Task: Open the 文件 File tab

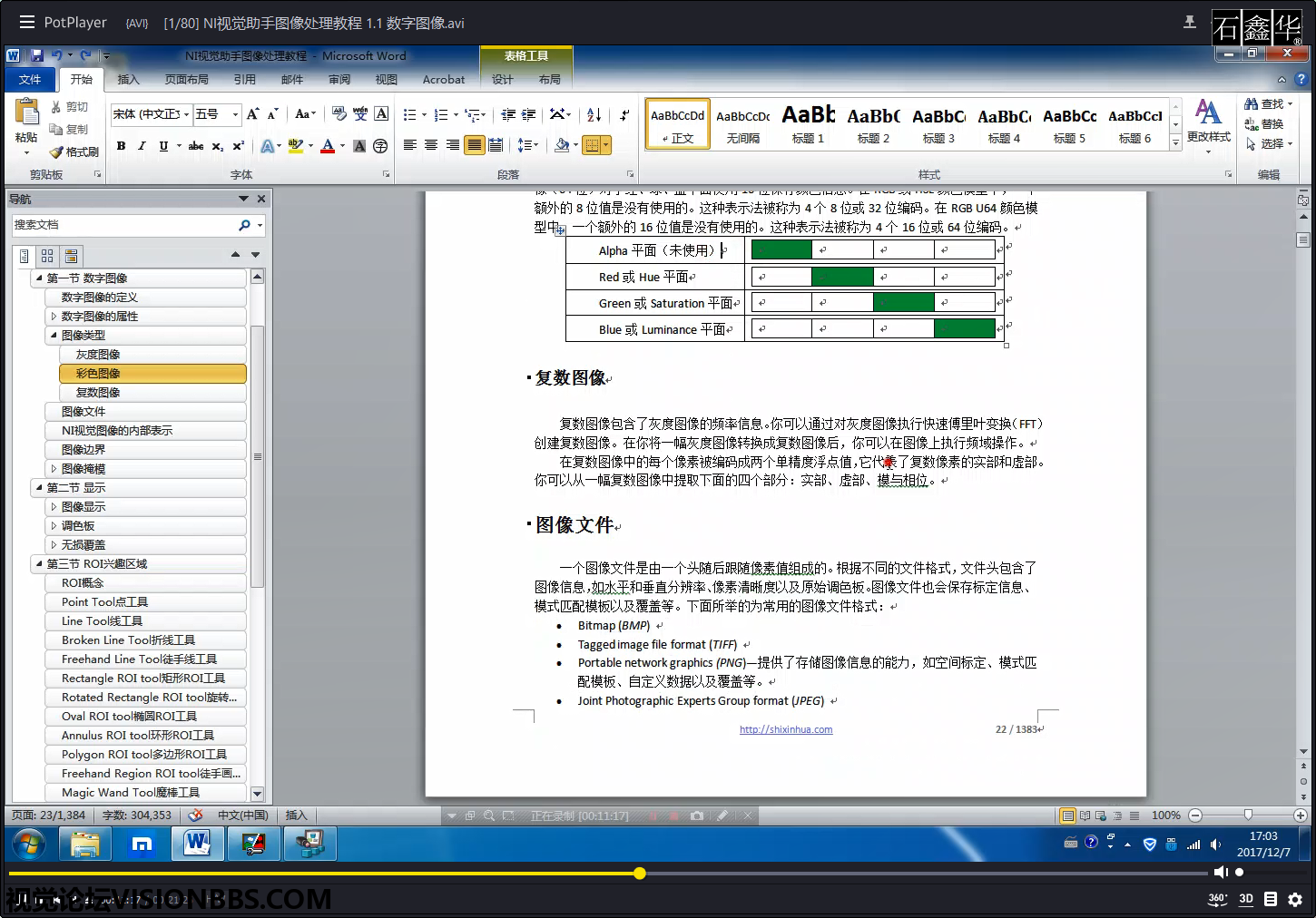Action: click(30, 80)
